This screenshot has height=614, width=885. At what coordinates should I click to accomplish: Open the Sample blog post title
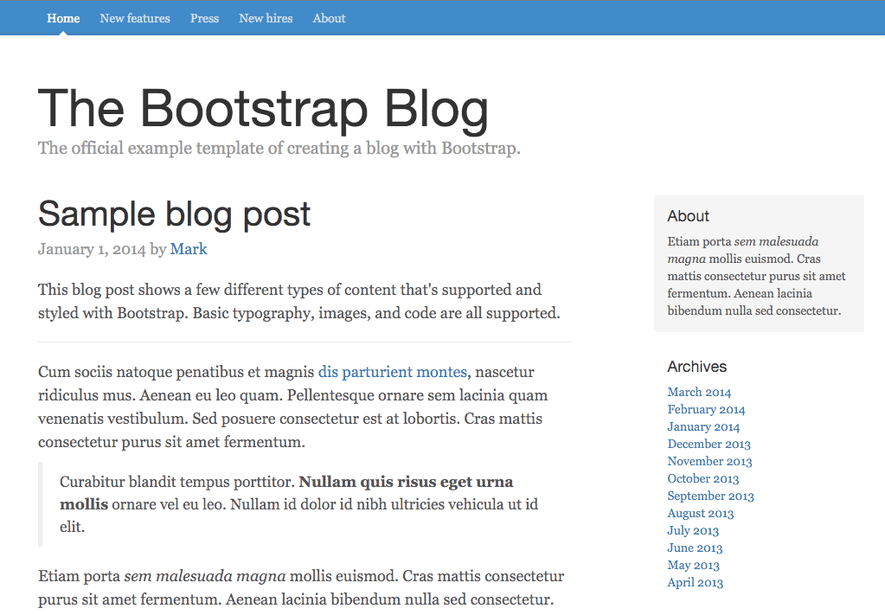pyautogui.click(x=174, y=214)
